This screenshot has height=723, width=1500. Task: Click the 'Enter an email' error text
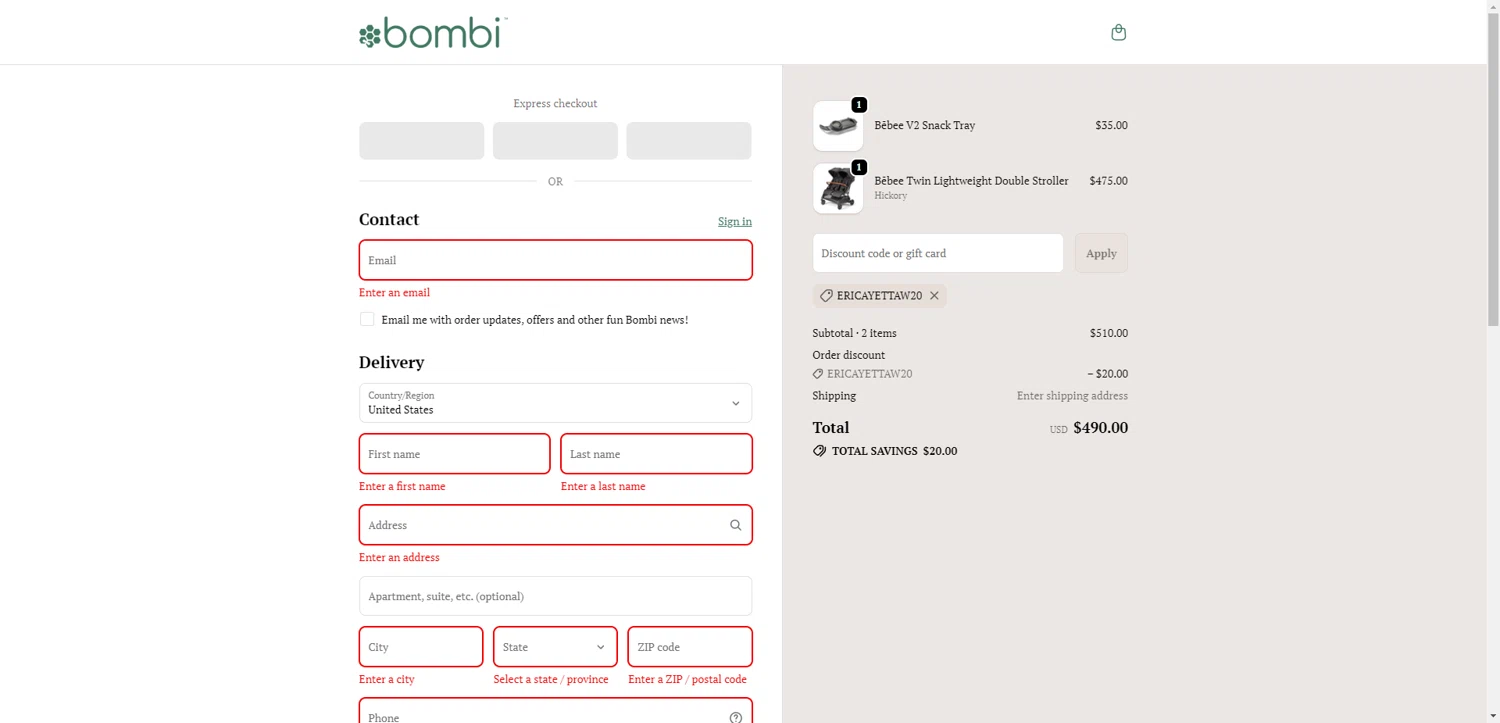pos(394,293)
